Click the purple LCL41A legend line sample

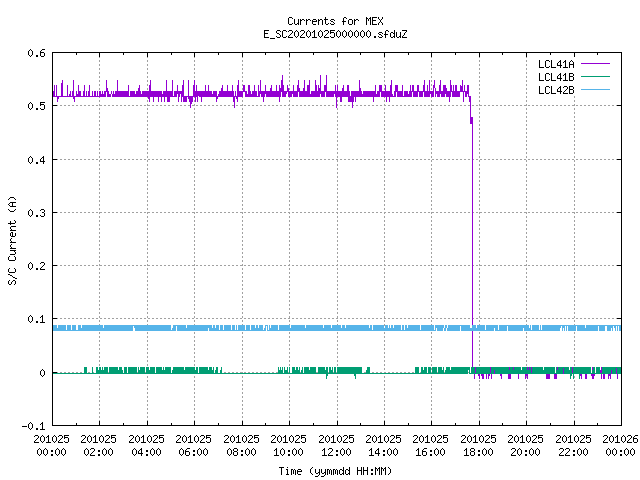(596, 64)
